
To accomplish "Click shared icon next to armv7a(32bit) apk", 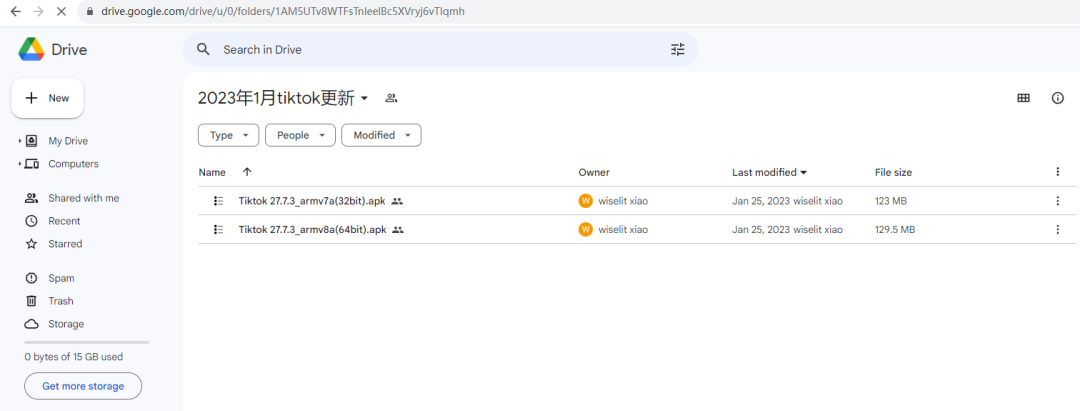I will (x=397, y=201).
